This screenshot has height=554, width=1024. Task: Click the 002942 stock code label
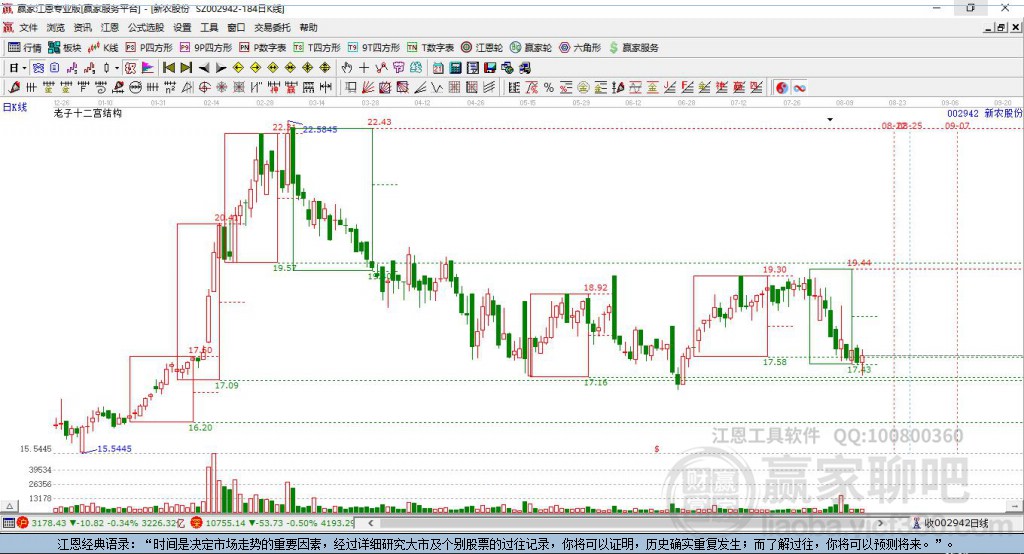point(963,113)
